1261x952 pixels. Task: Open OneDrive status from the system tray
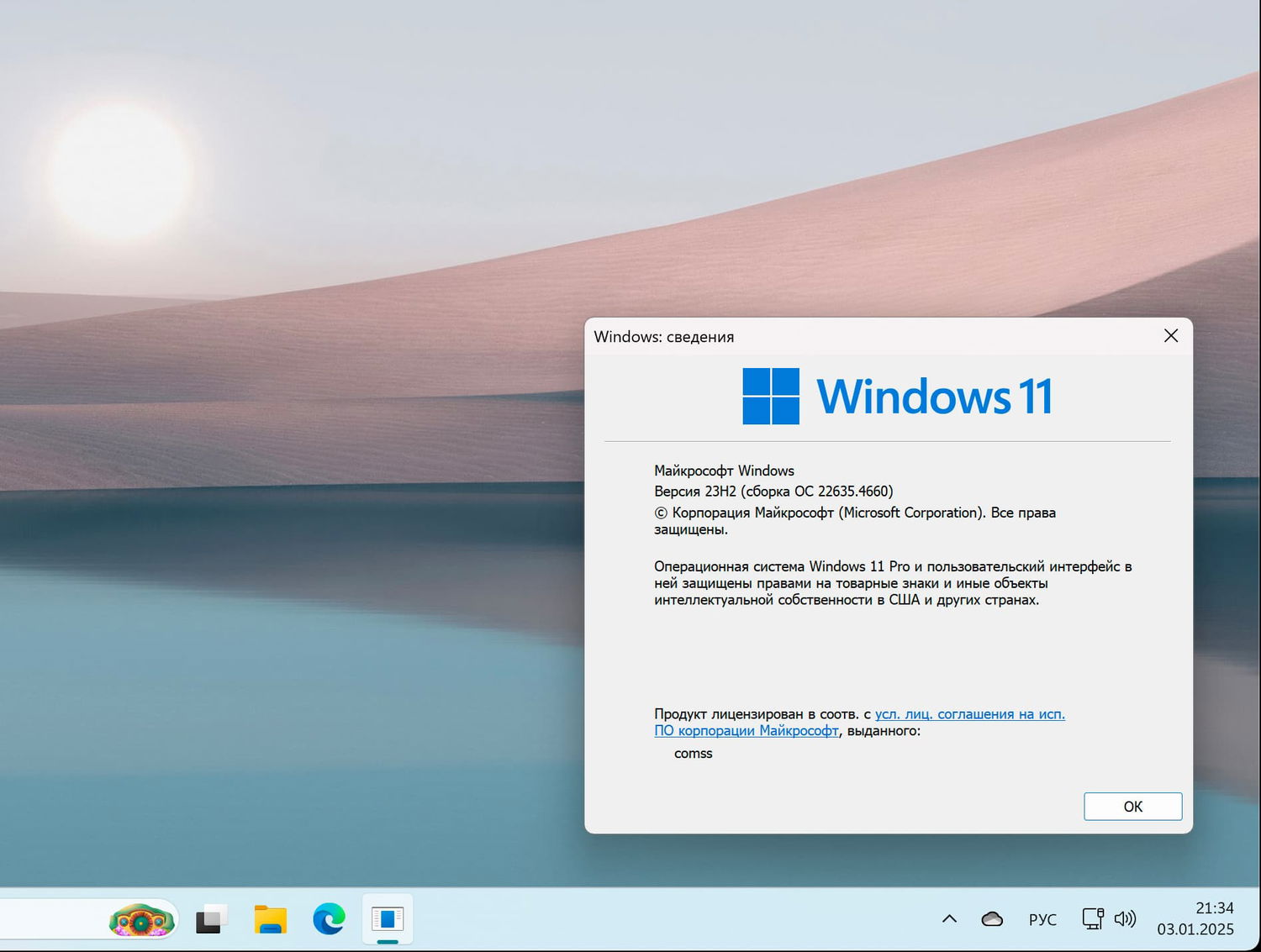pos(992,918)
